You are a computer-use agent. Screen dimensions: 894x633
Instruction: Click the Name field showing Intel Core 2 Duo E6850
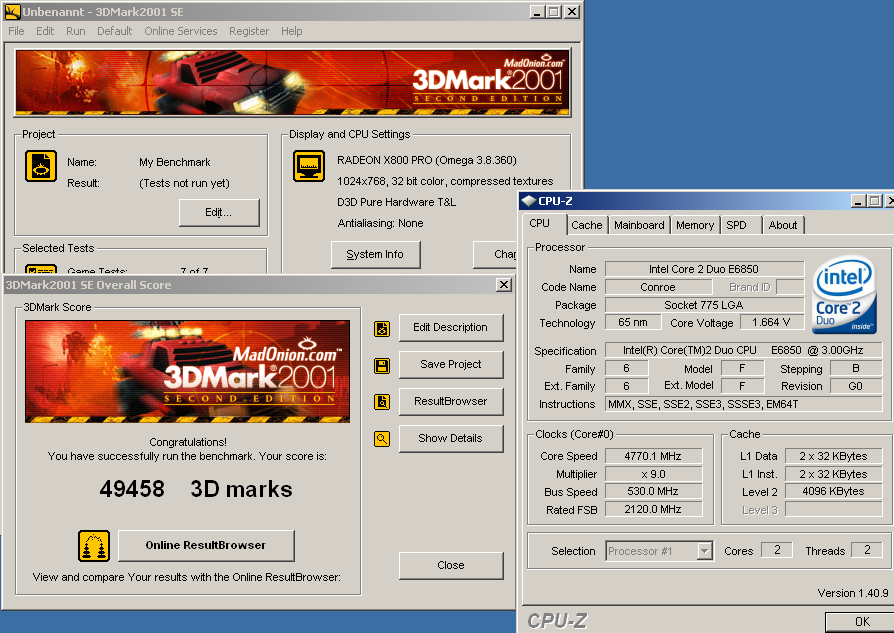coord(704,269)
